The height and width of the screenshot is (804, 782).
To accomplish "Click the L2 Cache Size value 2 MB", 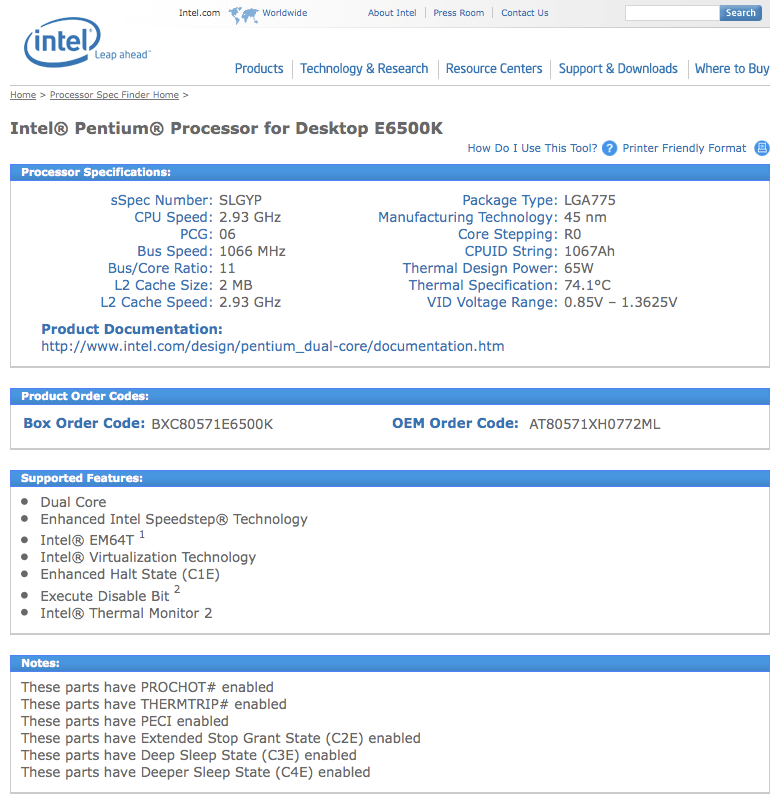I will (x=236, y=285).
